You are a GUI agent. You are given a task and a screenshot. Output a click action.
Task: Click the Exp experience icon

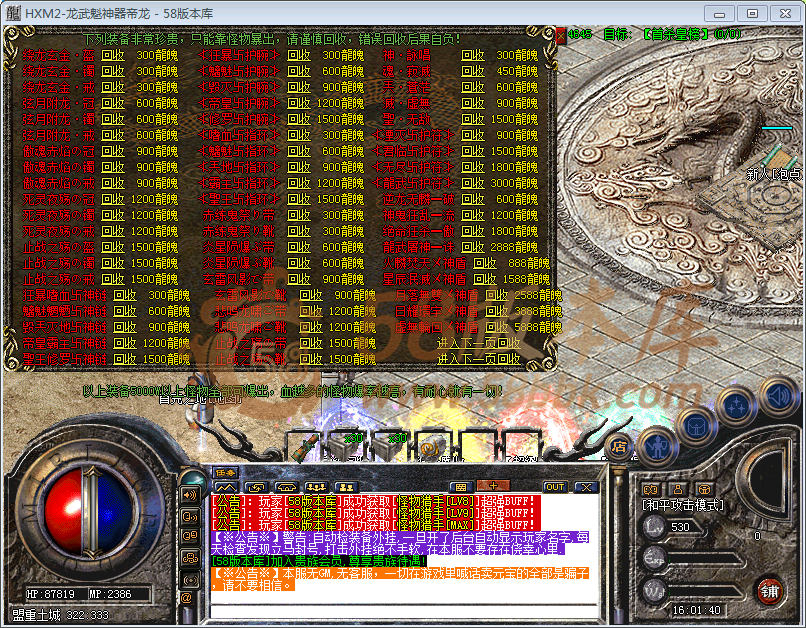click(x=654, y=559)
